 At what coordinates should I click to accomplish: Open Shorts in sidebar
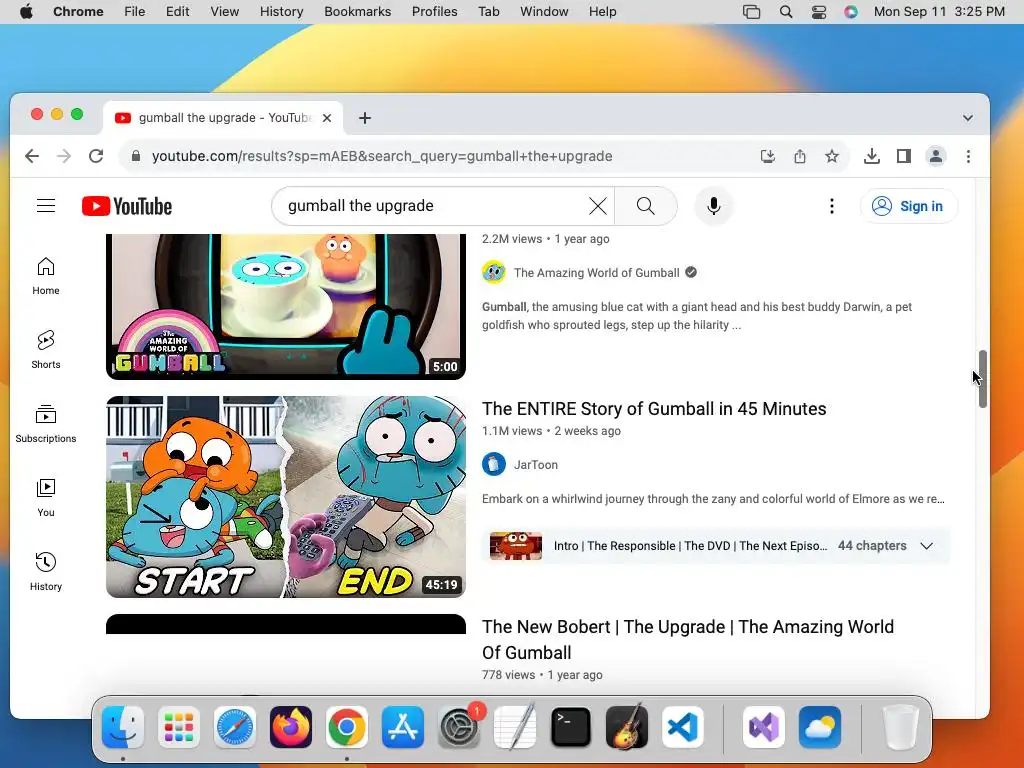pos(46,349)
